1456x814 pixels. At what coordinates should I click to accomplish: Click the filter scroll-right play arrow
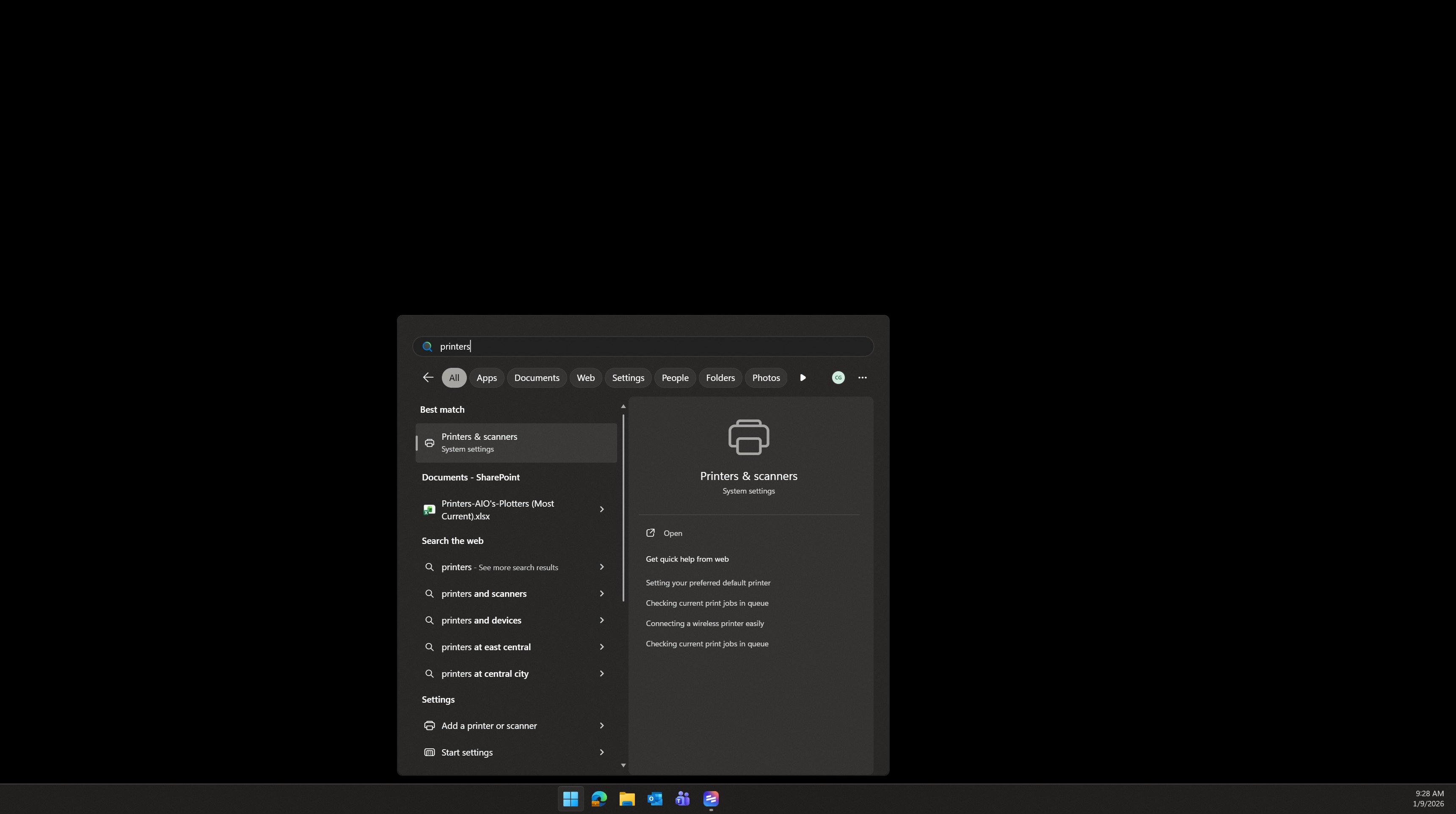point(802,378)
